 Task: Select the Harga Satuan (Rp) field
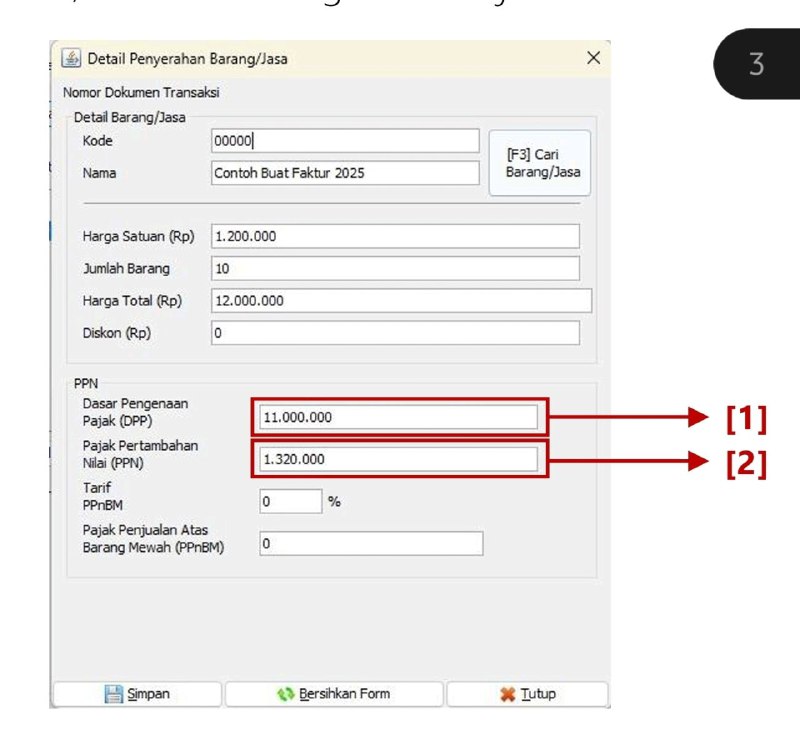[395, 236]
